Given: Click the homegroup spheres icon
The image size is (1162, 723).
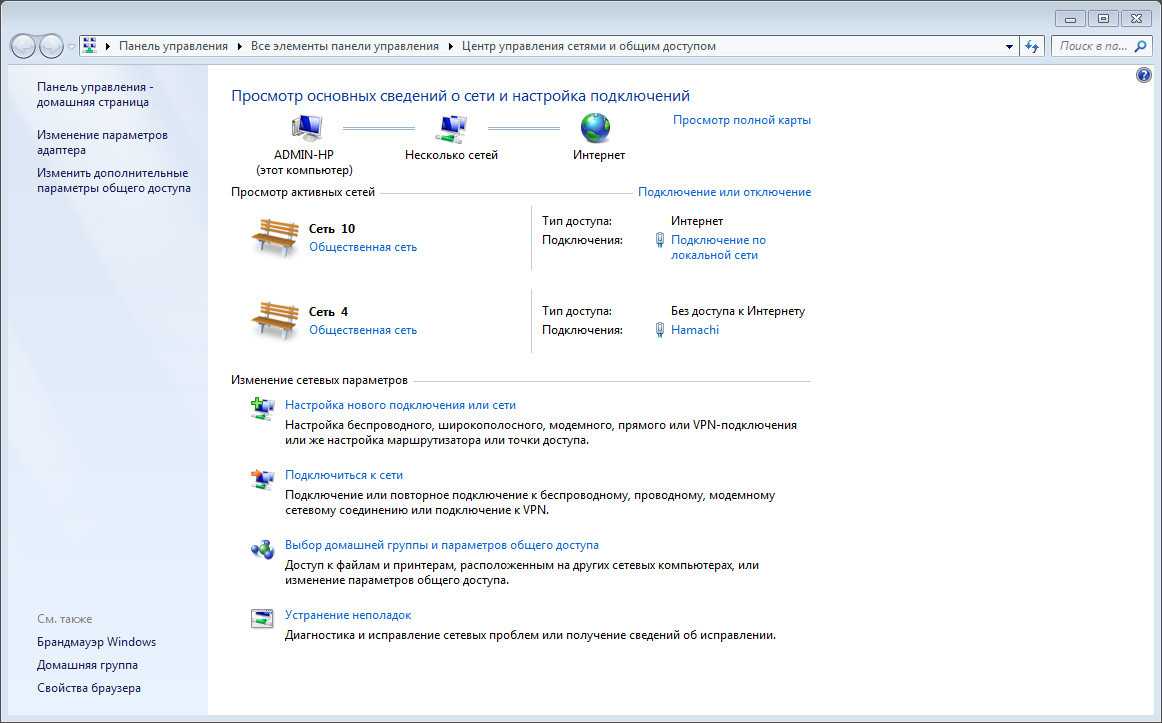Looking at the screenshot, I should (x=262, y=549).
